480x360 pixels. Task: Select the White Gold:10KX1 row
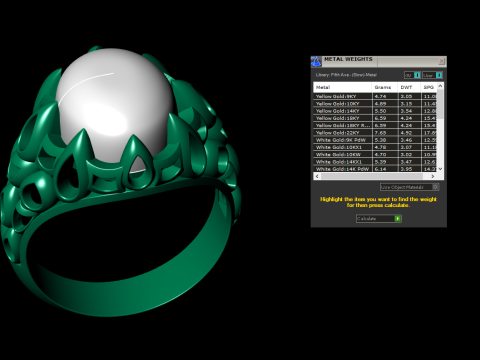pos(375,147)
